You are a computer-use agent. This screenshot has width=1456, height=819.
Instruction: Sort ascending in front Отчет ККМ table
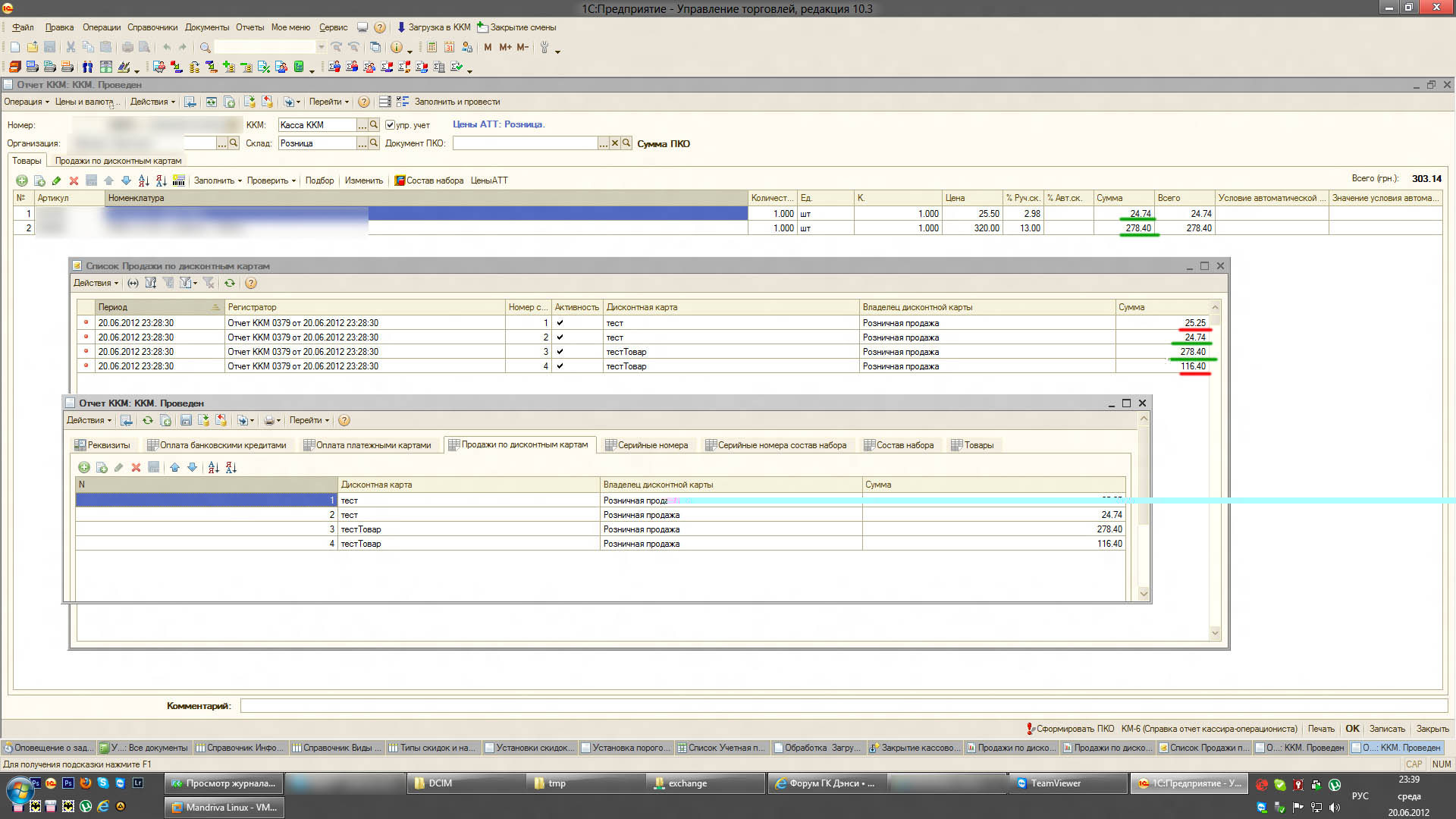click(x=214, y=467)
